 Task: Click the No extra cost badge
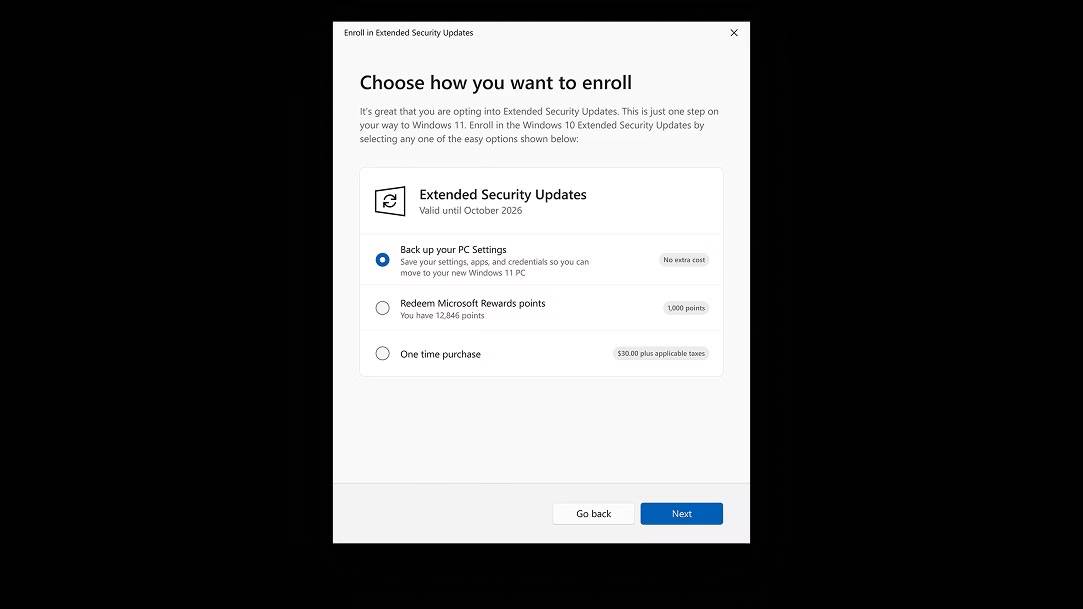[x=684, y=260]
